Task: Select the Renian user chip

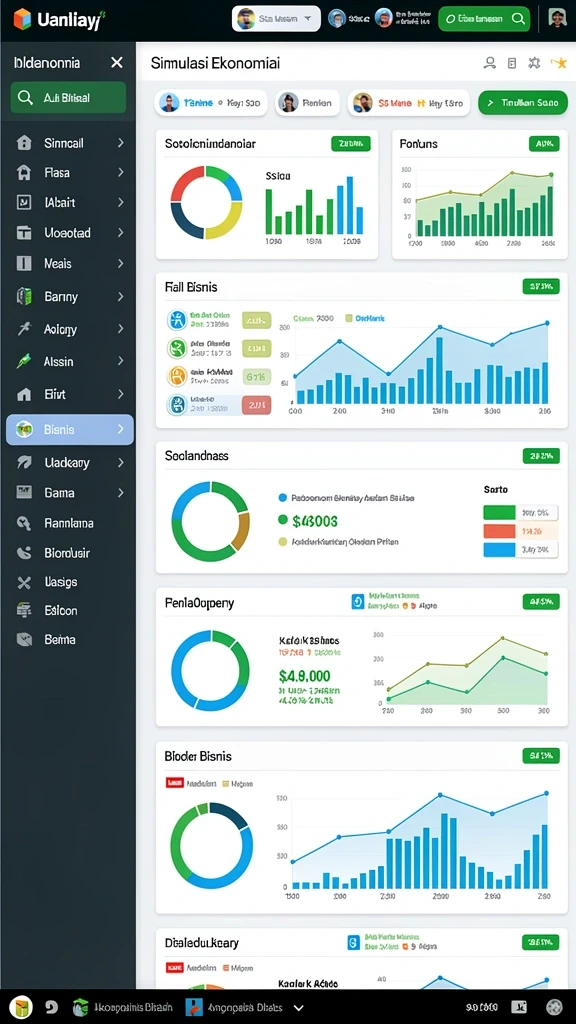Action: pyautogui.click(x=307, y=103)
